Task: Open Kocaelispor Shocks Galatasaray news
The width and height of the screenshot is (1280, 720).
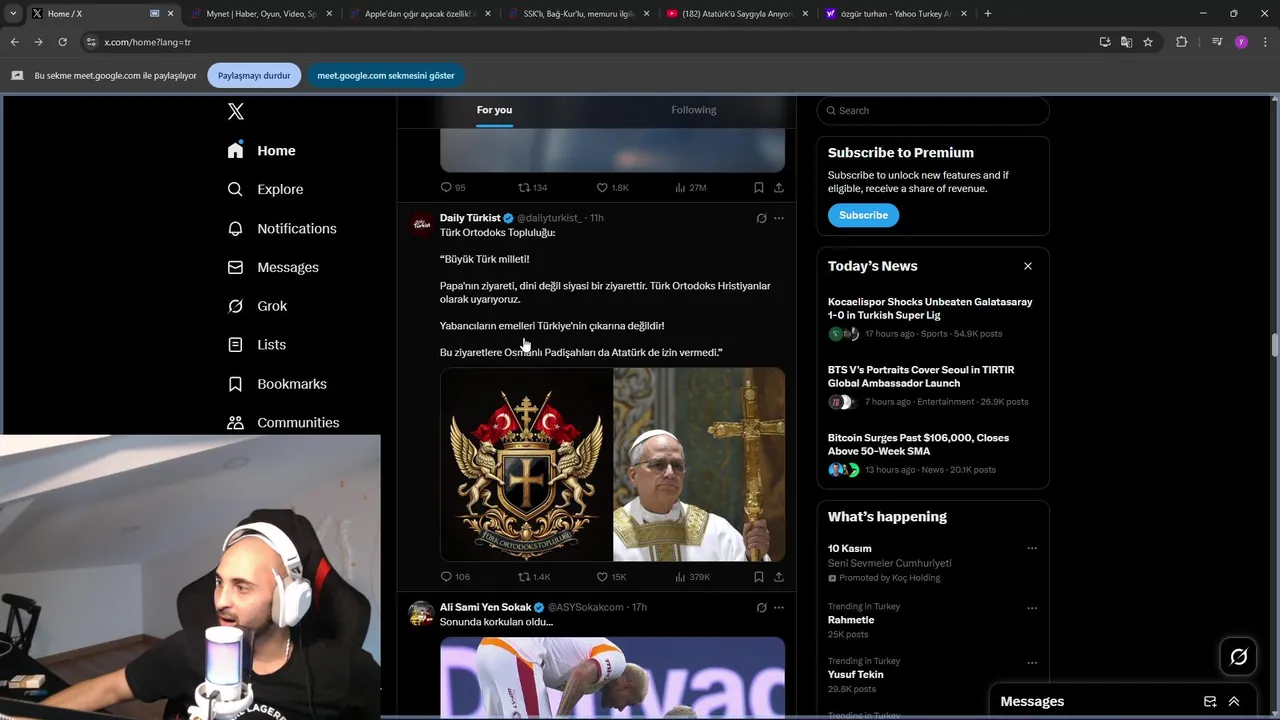Action: [x=930, y=308]
